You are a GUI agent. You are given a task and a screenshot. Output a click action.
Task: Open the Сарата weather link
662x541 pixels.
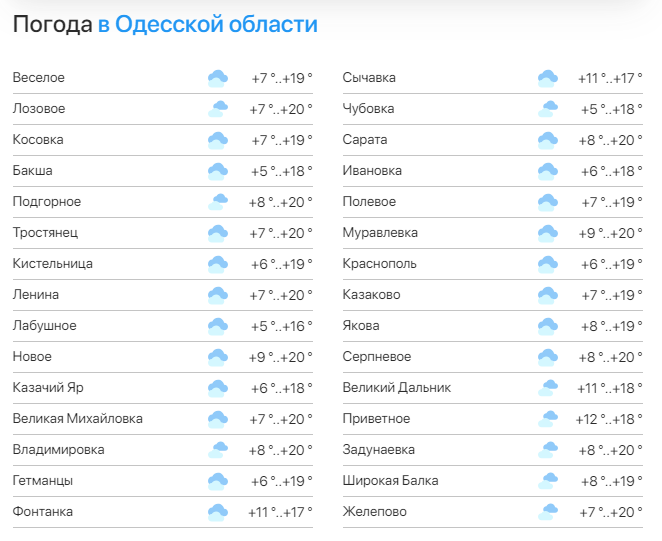click(x=365, y=140)
